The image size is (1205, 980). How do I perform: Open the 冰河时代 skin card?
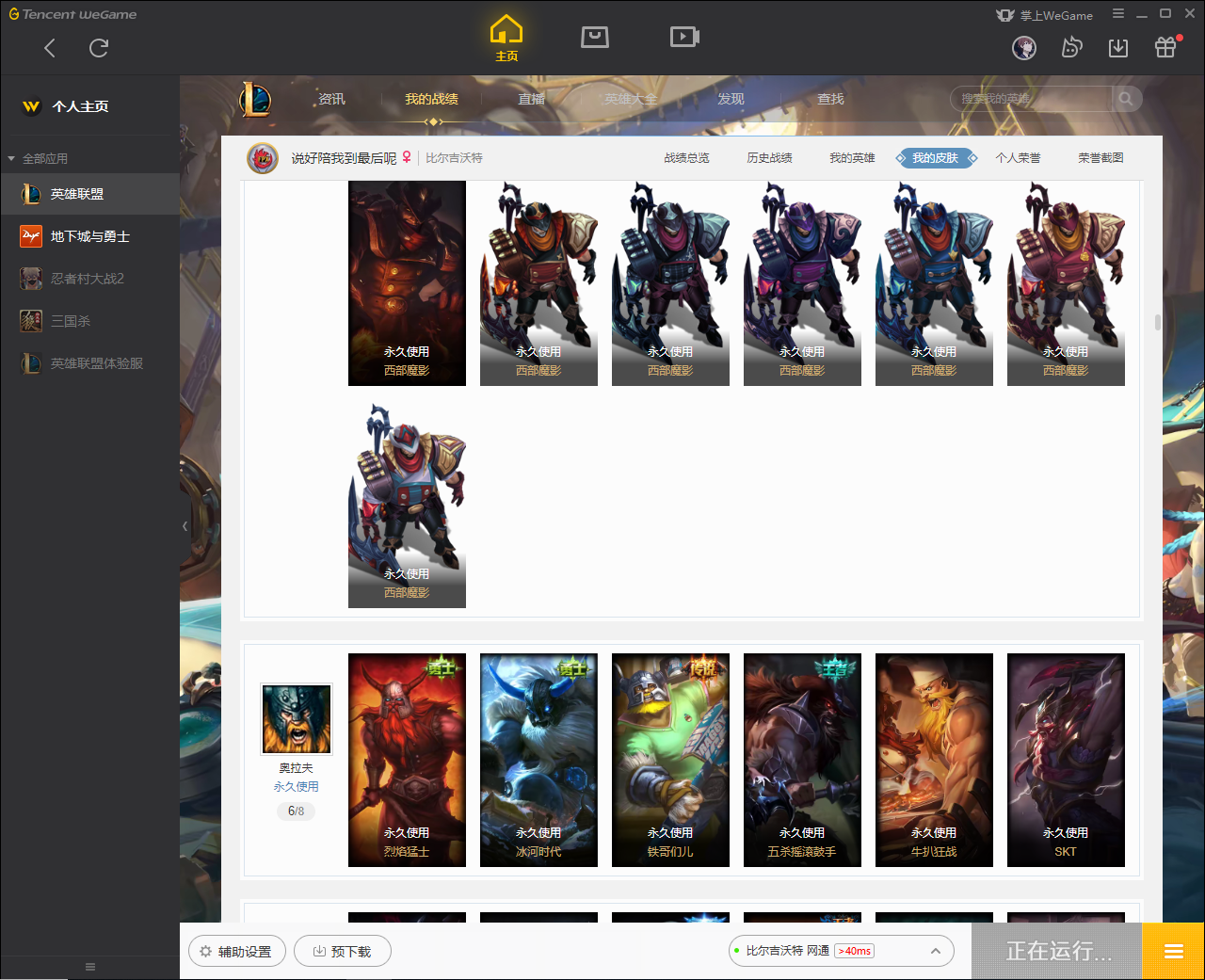pos(538,760)
